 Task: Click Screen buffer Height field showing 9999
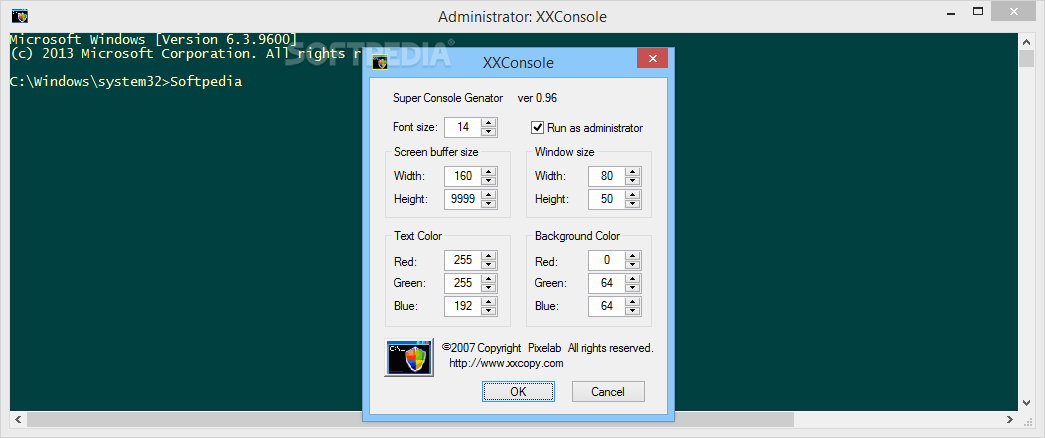pyautogui.click(x=464, y=199)
